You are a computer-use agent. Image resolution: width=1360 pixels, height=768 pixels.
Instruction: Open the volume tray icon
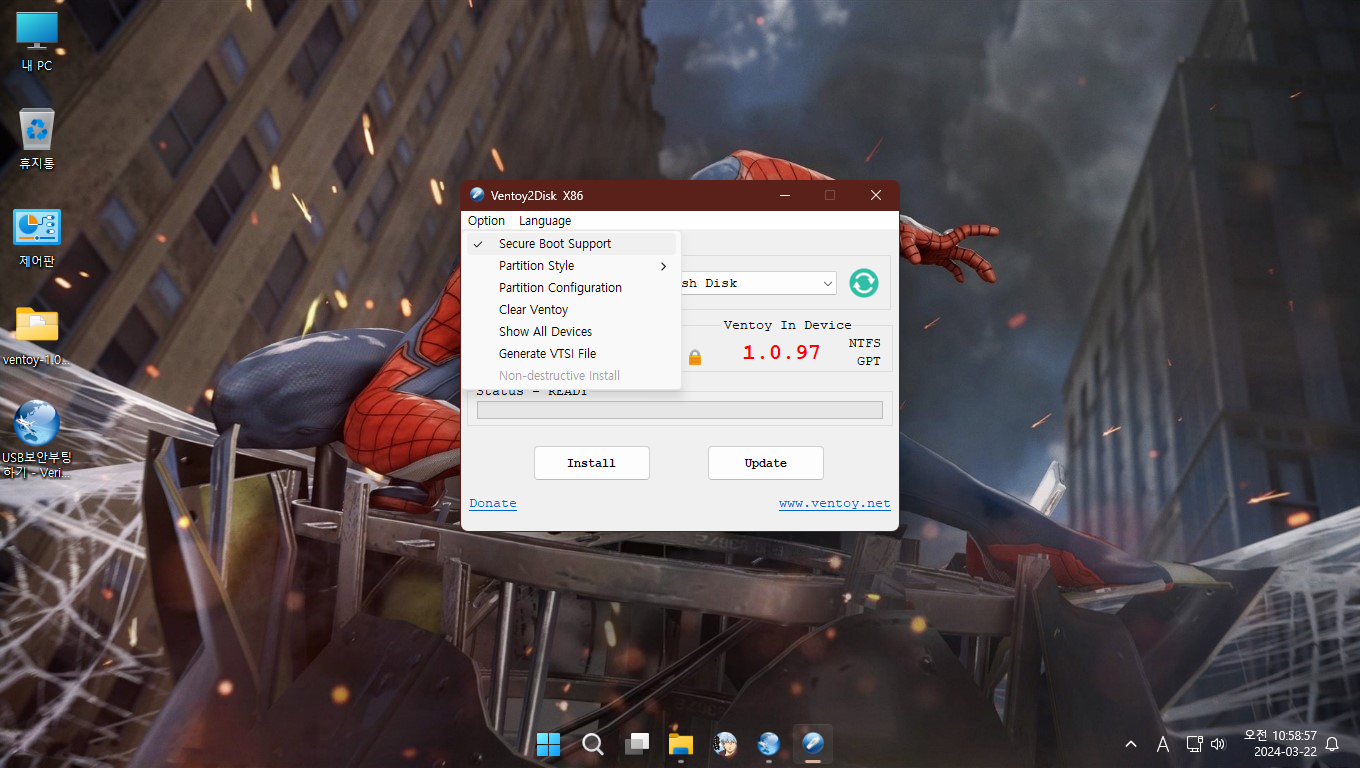coord(1218,744)
